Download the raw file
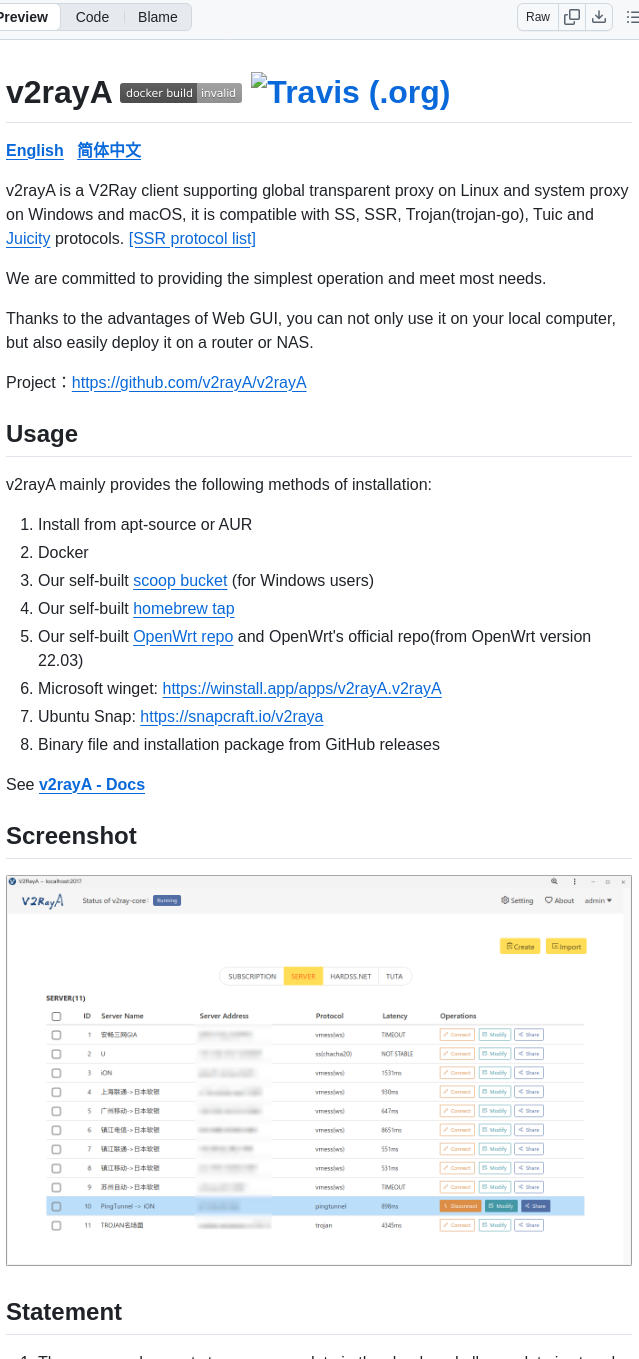 click(x=599, y=17)
